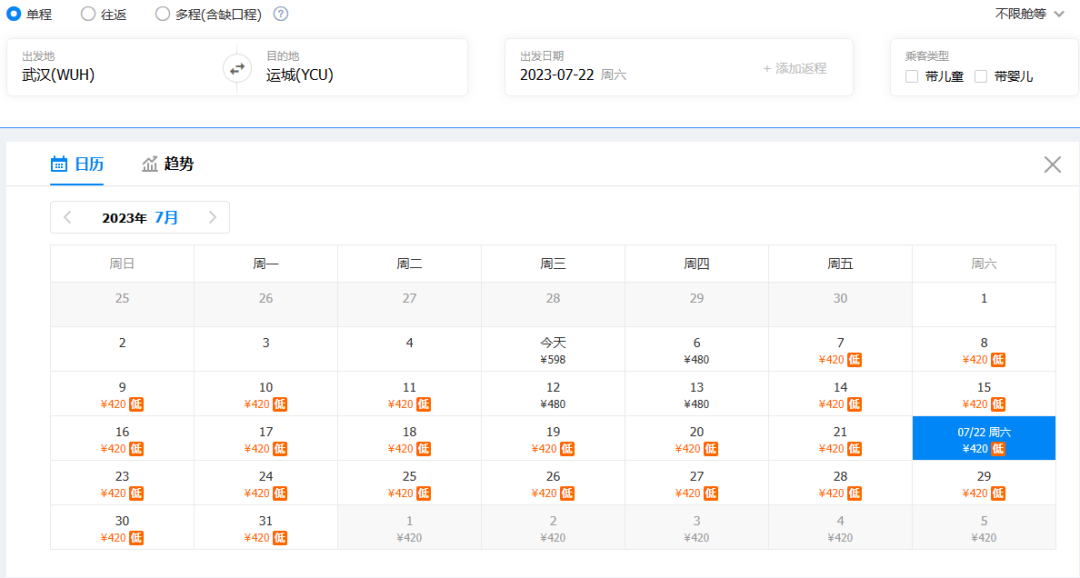This screenshot has width=1080, height=578.
Task: Click the calendar icon on 日历 tab
Action: tap(59, 164)
